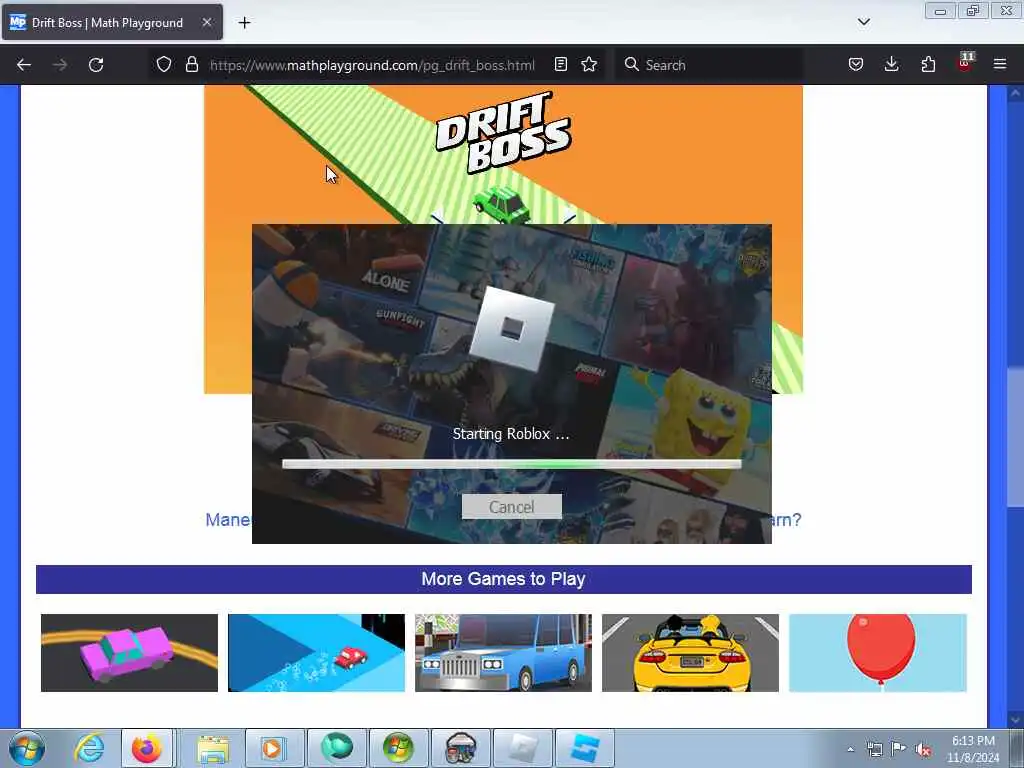This screenshot has height=768, width=1024.
Task: Click the More Games to Play banner
Action: click(504, 579)
